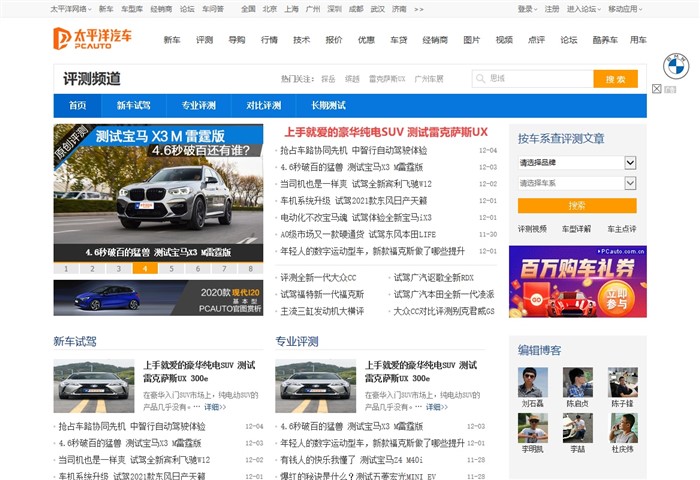Open headline 上手就爱的豪华纯电SUV 测试雷克萨斯UX
Screen dimensions: 700x480
pos(386,132)
